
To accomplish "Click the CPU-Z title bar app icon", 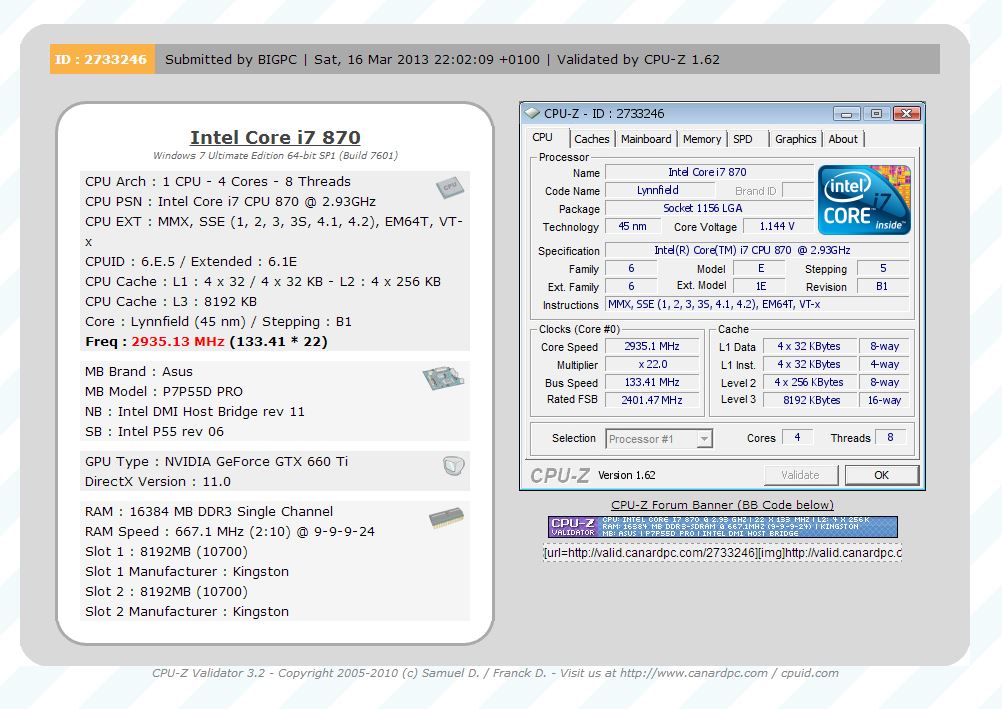I will click(x=532, y=113).
